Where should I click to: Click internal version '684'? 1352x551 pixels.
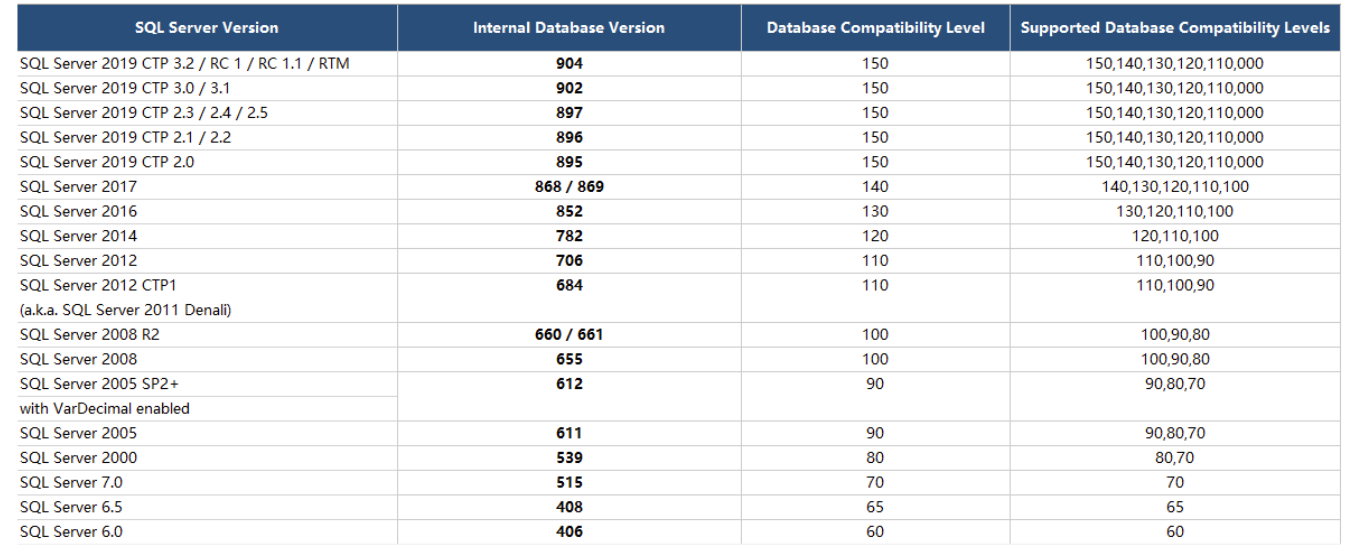569,285
